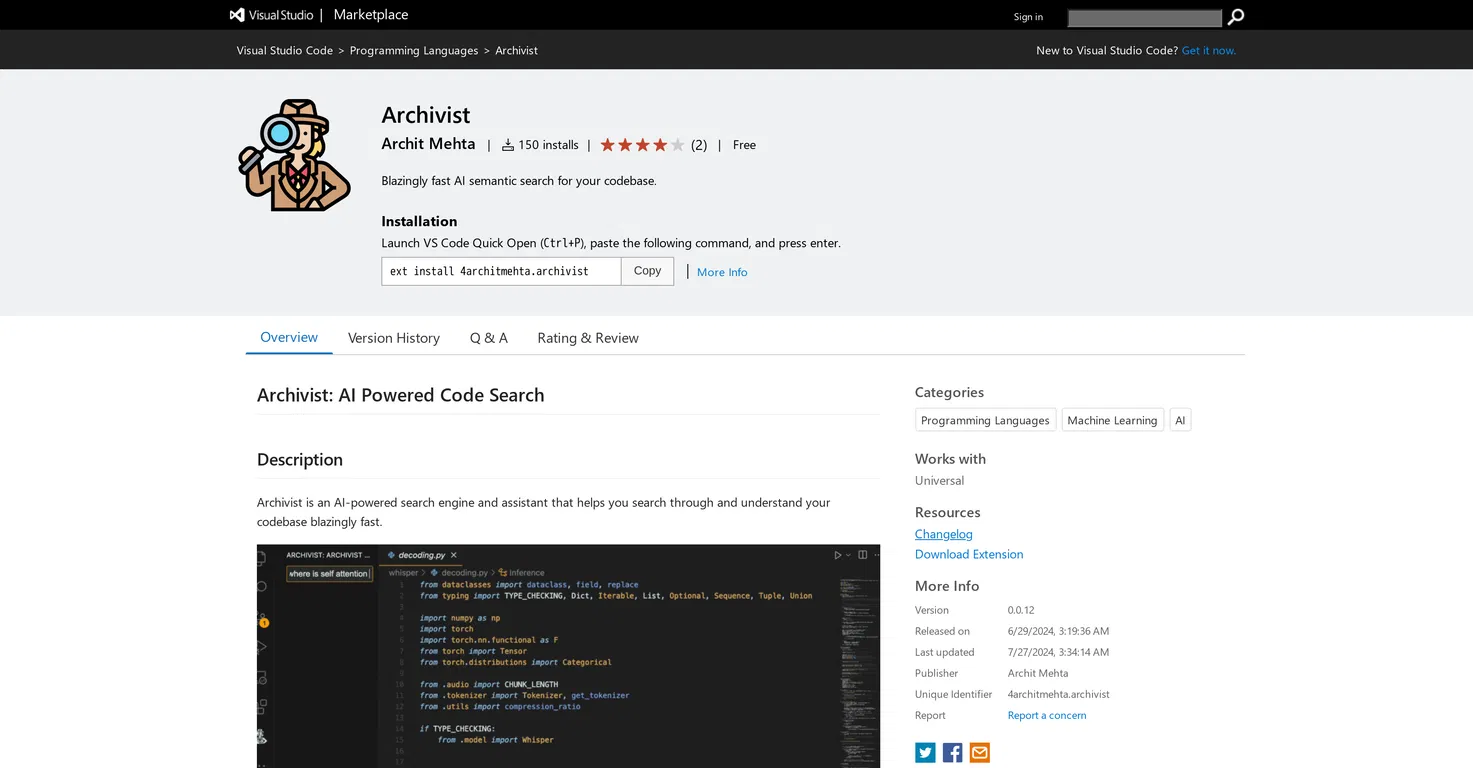This screenshot has height=768, width=1473.
Task: Click 'where is self attention' box in preview
Action: (x=329, y=573)
